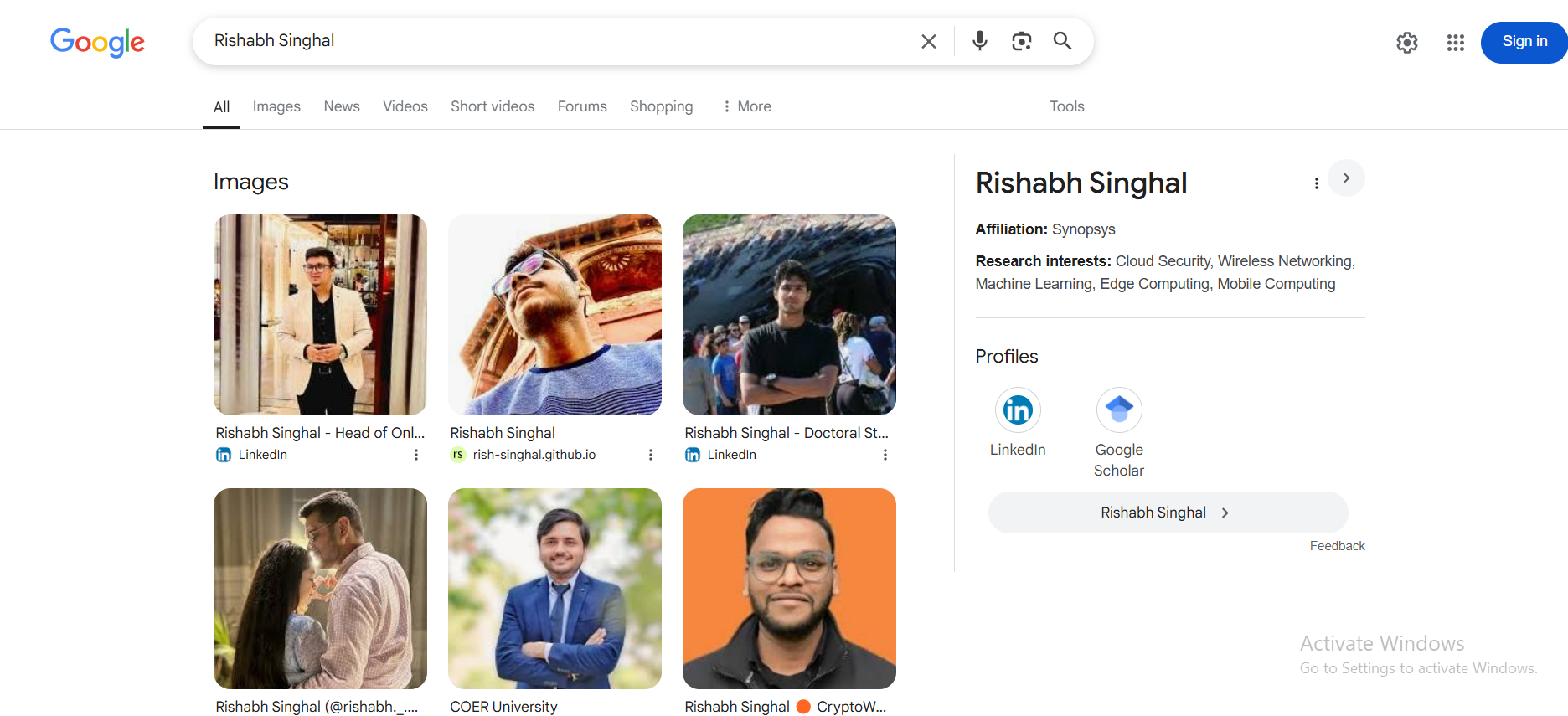The image size is (1568, 716).
Task: Switch to the Images tab
Action: pos(276,106)
